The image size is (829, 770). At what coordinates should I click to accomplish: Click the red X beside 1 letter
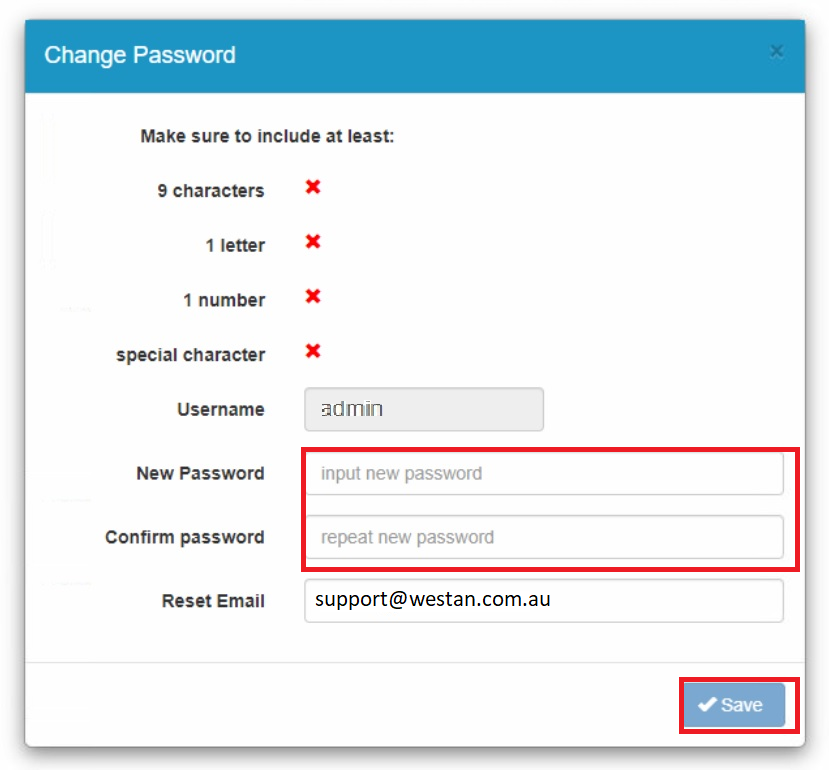[x=313, y=242]
